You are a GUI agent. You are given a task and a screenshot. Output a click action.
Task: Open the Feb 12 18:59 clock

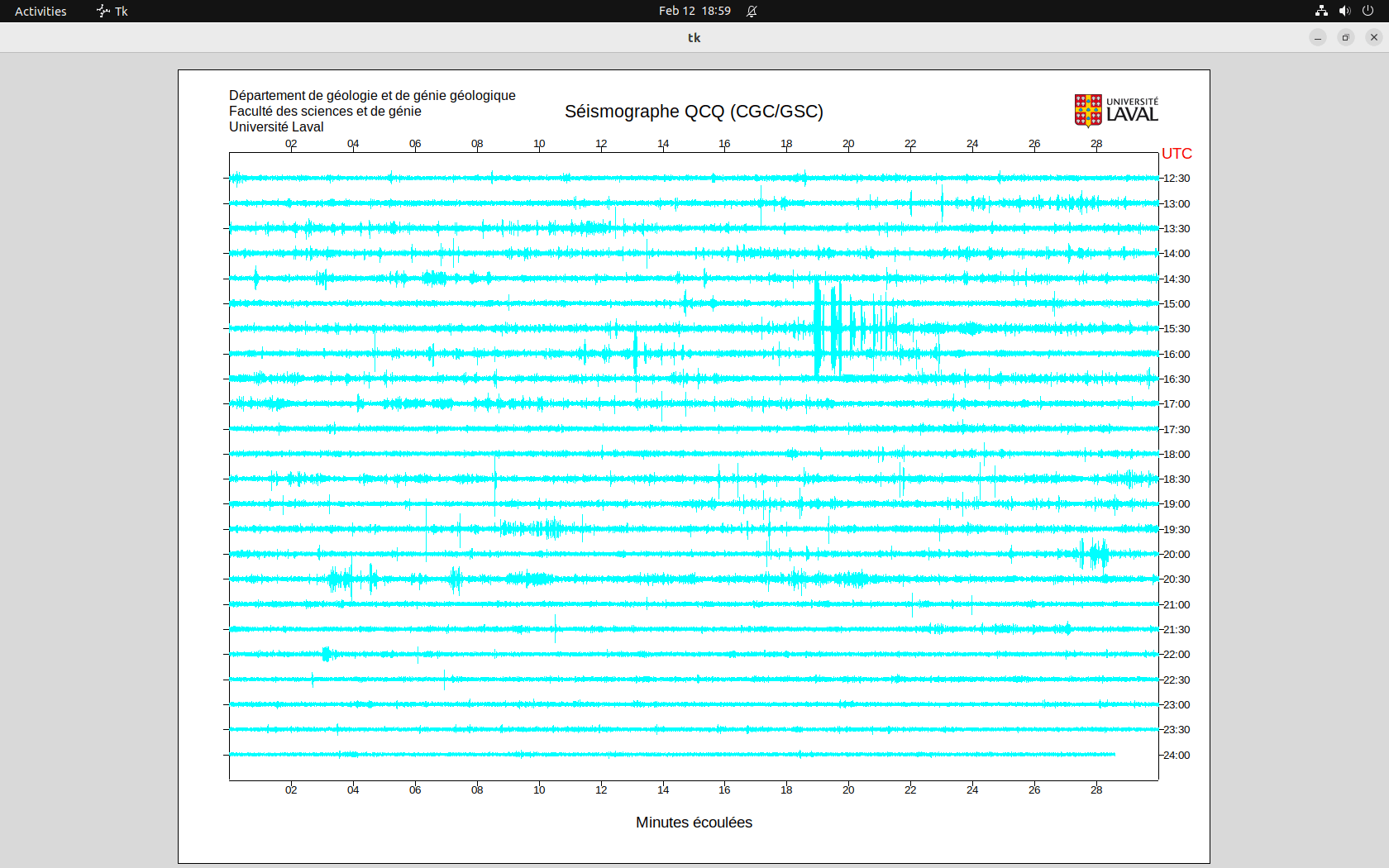click(694, 11)
